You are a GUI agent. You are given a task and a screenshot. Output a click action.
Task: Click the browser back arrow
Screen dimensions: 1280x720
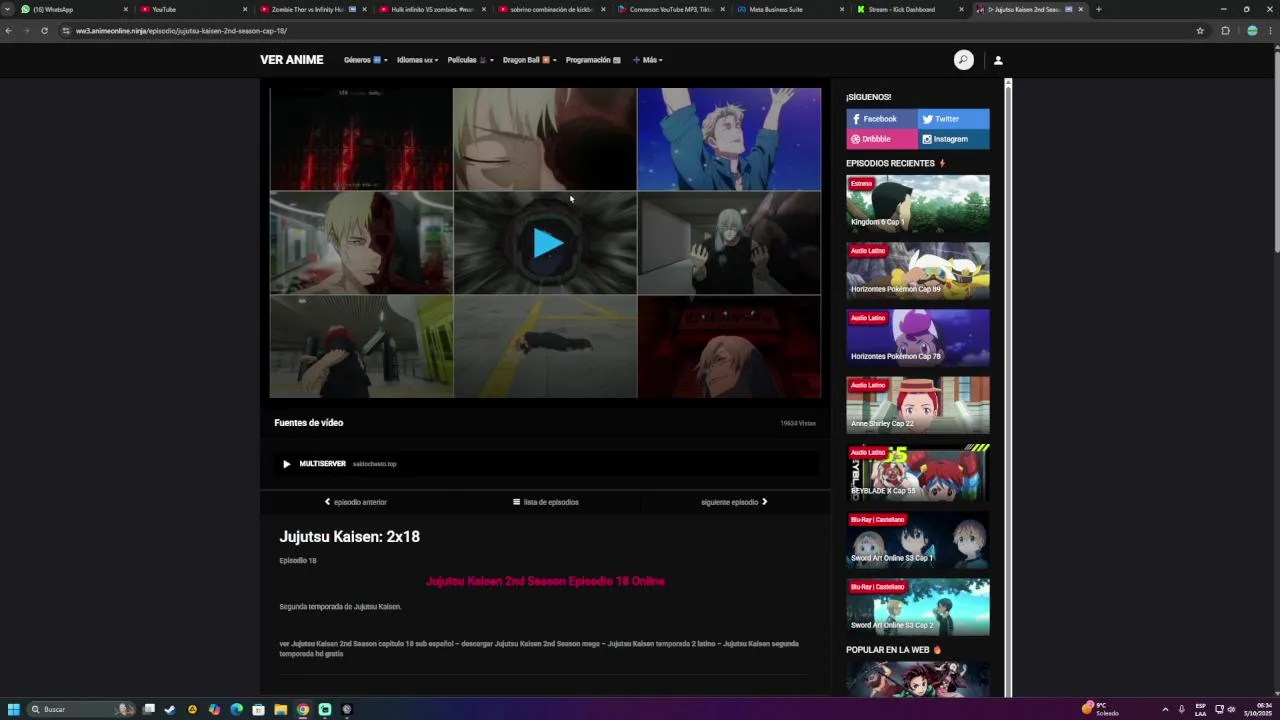click(x=8, y=31)
